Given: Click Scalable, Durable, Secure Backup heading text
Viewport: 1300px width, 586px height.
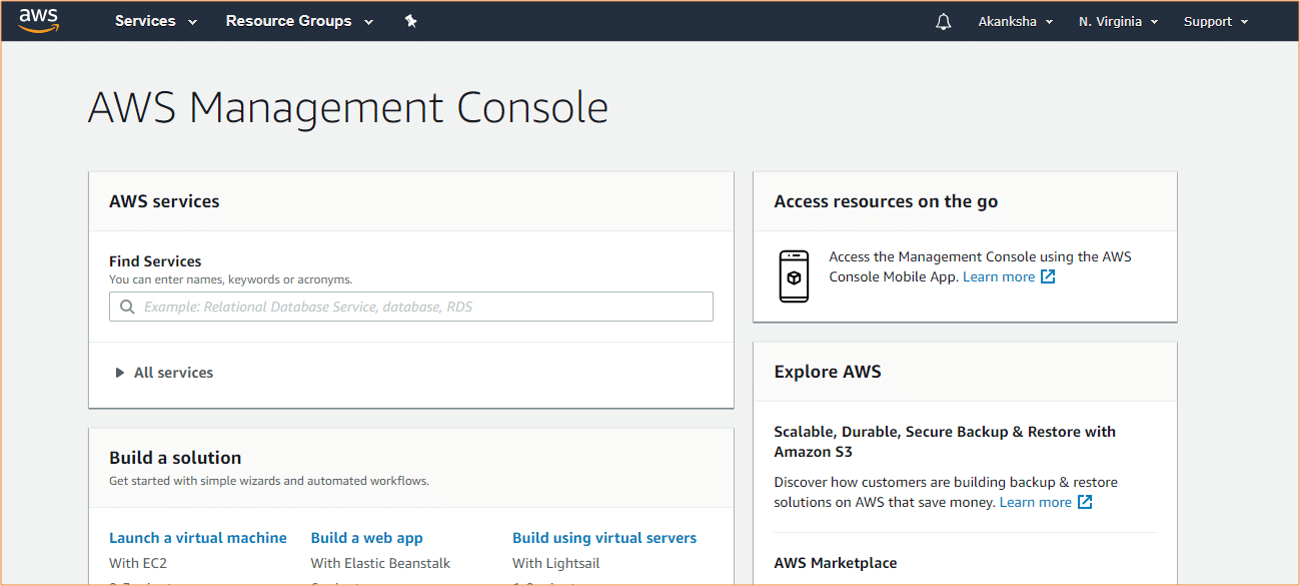Looking at the screenshot, I should click(x=945, y=442).
